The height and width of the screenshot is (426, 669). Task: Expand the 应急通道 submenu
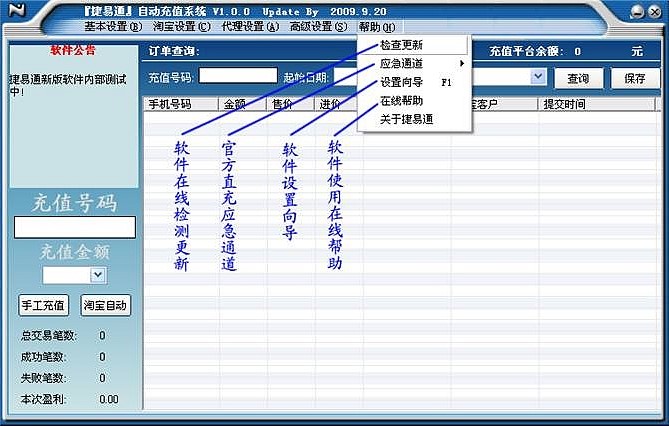pyautogui.click(x=414, y=64)
